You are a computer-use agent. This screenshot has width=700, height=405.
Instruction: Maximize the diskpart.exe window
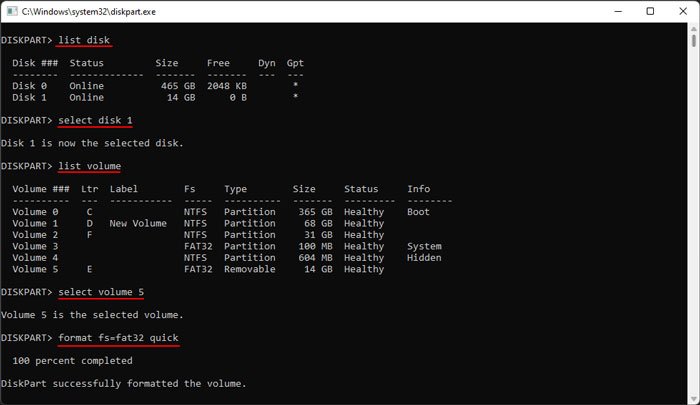coord(650,11)
